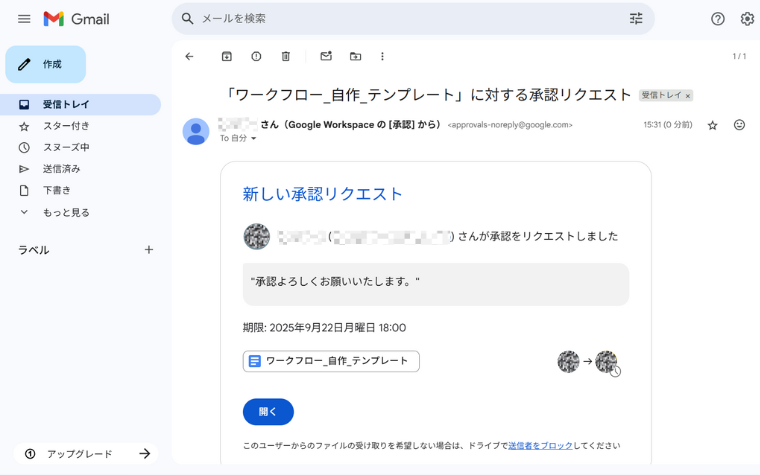Add an emoji reaction
This screenshot has width=760, height=475.
coord(739,125)
